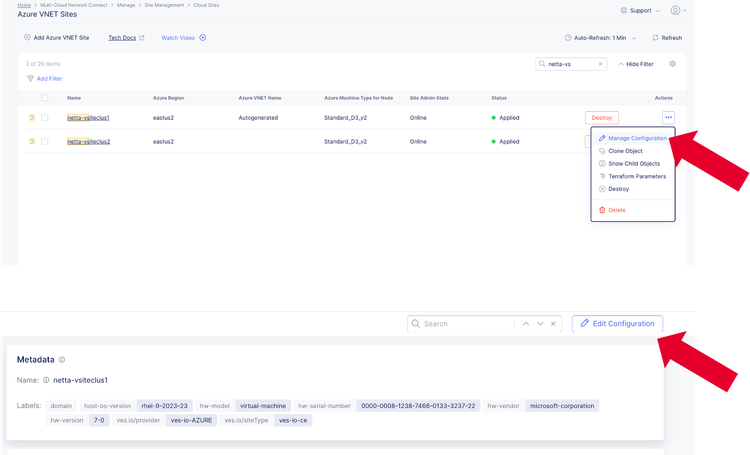
Task: Open the Auto-Refresh interval dropdown
Action: tap(603, 38)
